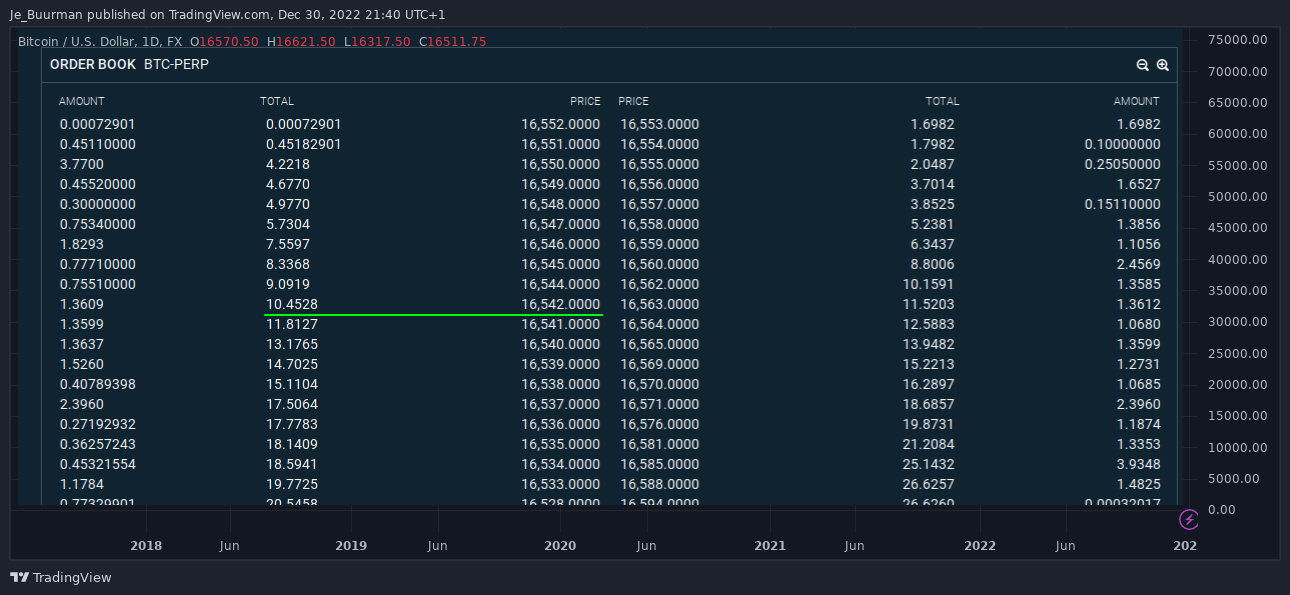The height and width of the screenshot is (595, 1290).
Task: Select ask price 16,563.0000
Action: [x=659, y=304]
